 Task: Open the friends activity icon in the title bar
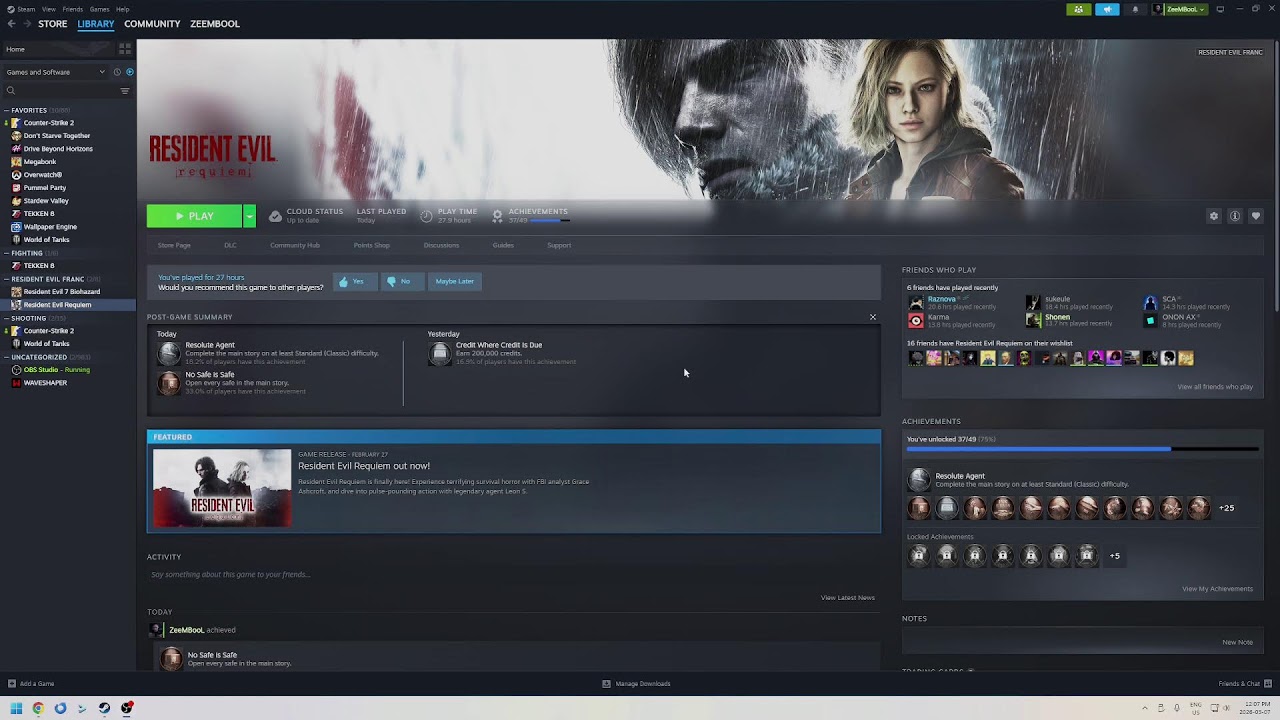click(x=1078, y=9)
